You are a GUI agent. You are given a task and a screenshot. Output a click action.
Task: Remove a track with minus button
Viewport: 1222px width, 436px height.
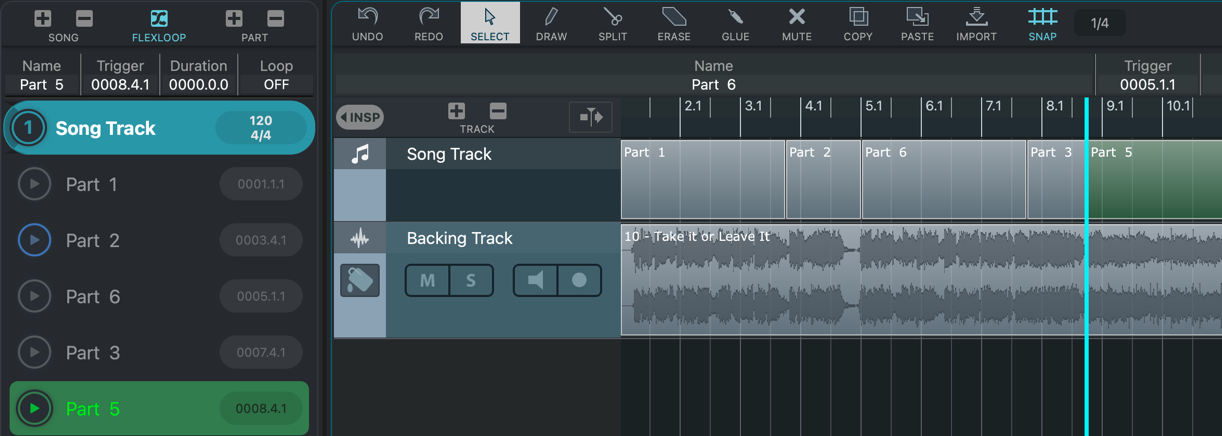click(498, 111)
